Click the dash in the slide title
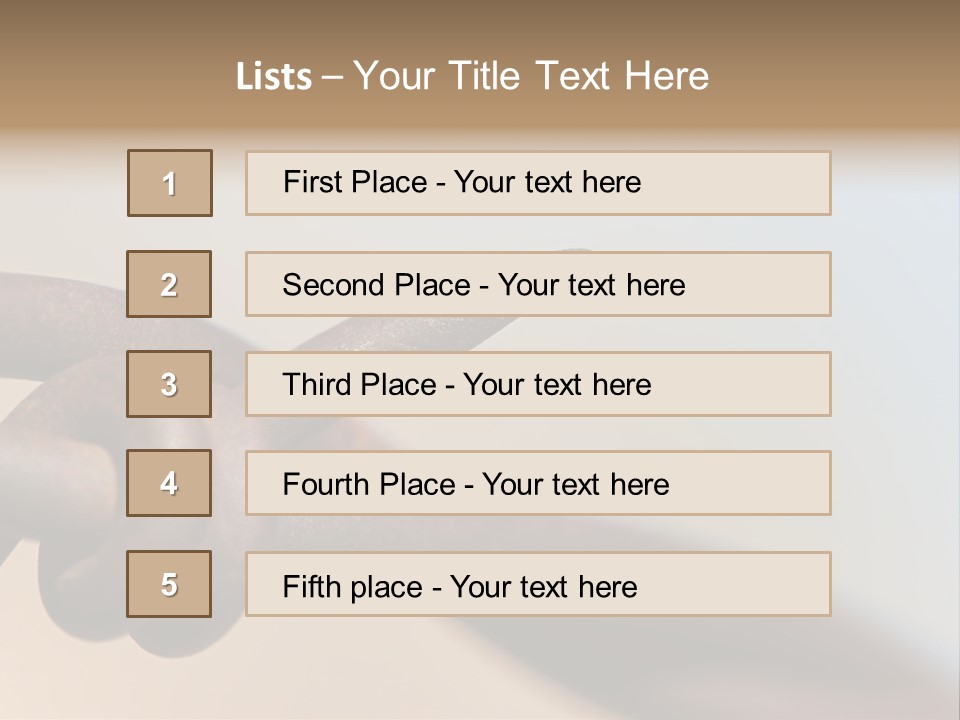The height and width of the screenshot is (720, 960). pos(332,77)
